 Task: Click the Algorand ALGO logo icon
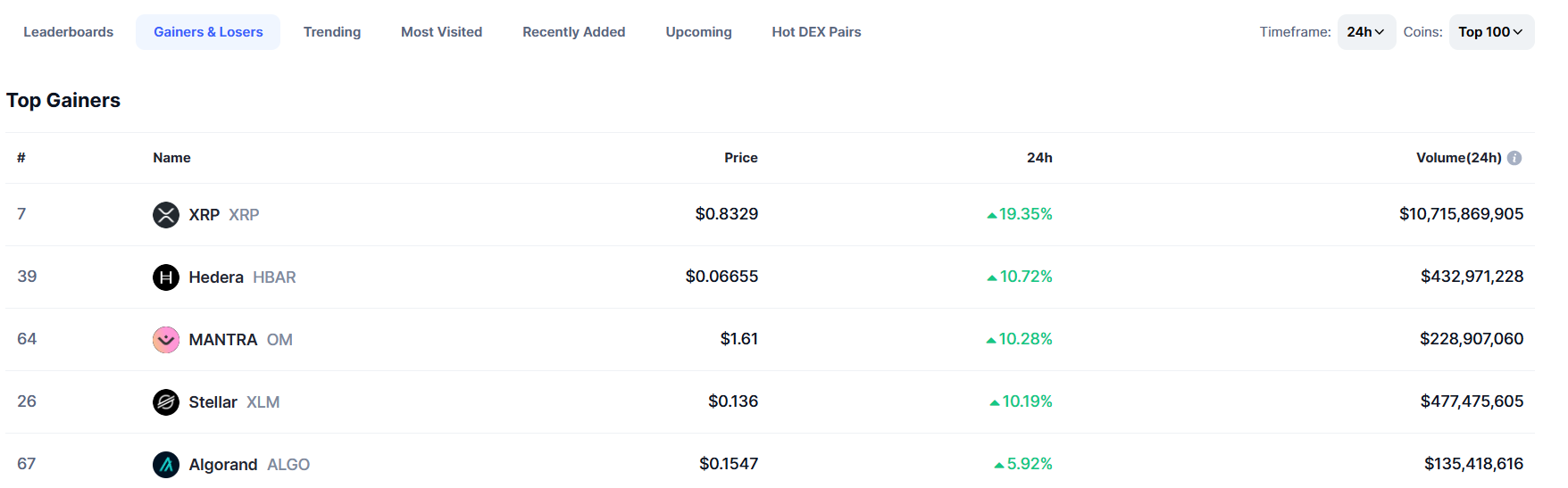coord(166,465)
